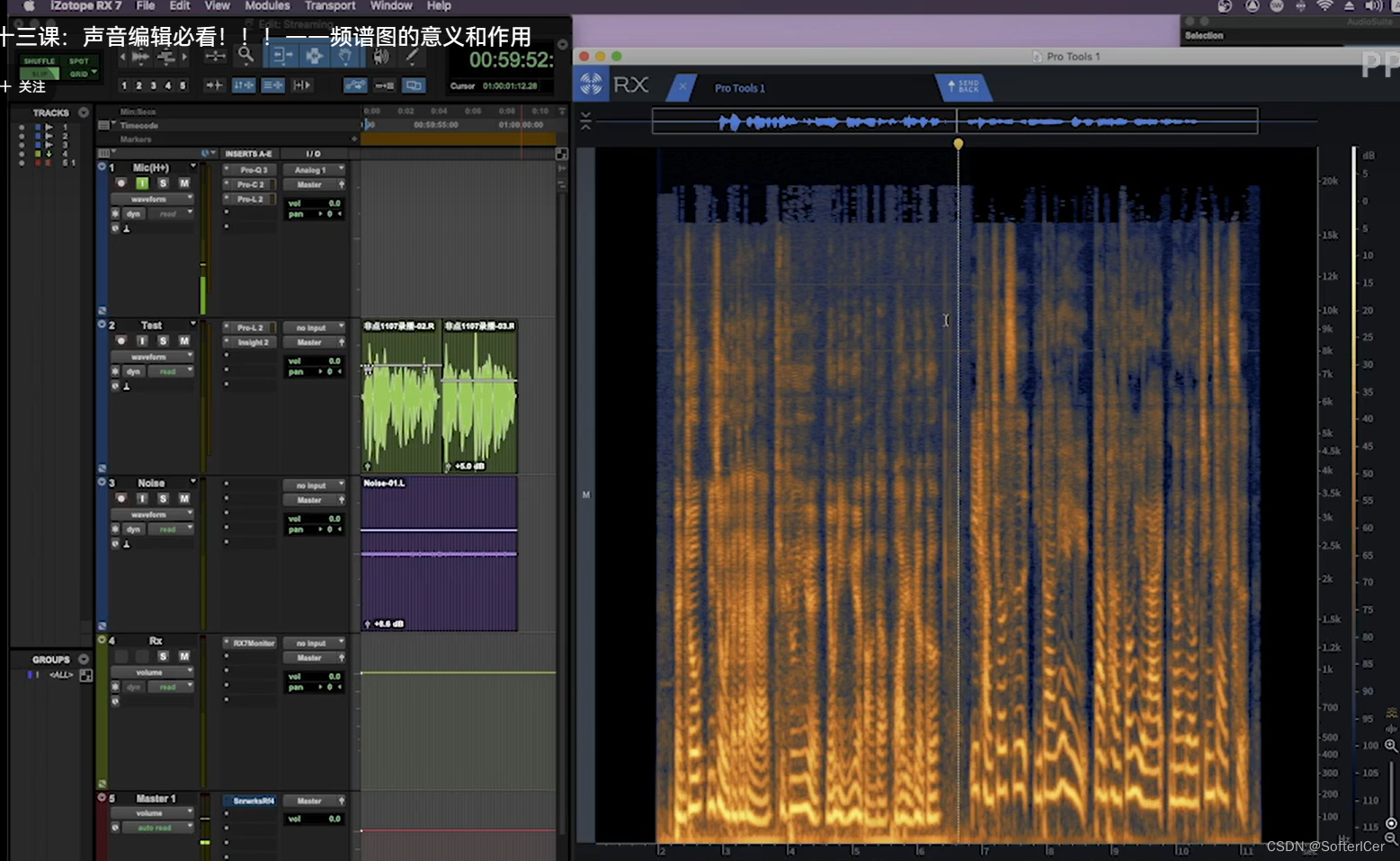Open Grid mode dropdown arrow
Image resolution: width=1400 pixels, height=861 pixels.
click(x=94, y=74)
